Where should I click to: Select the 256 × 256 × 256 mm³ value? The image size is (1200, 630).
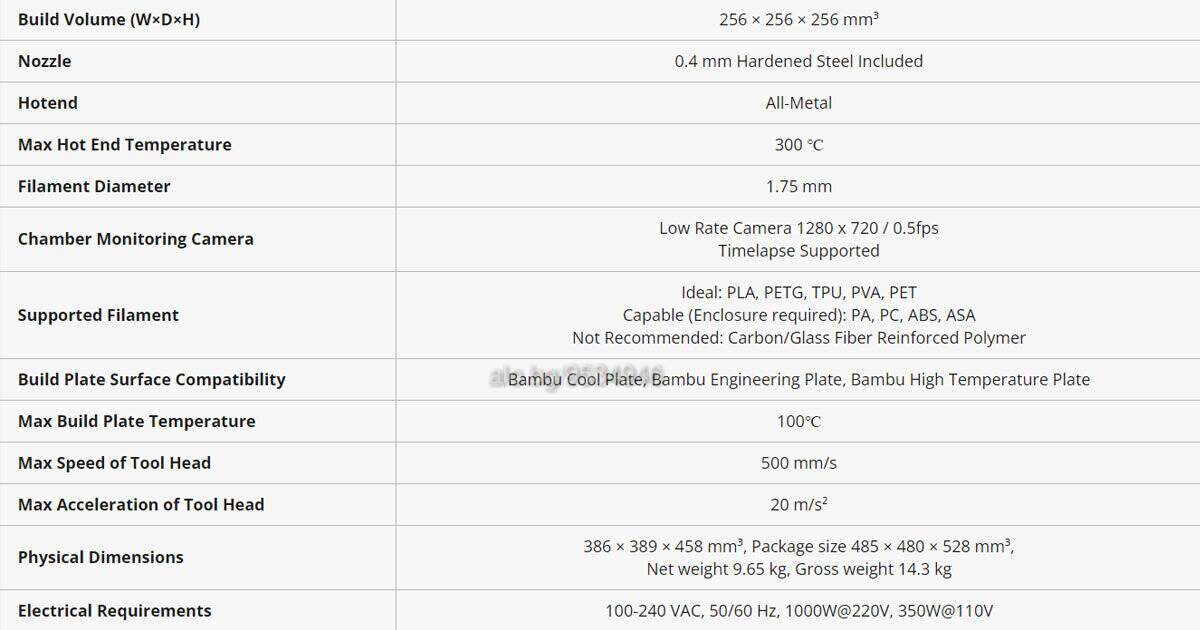(799, 19)
